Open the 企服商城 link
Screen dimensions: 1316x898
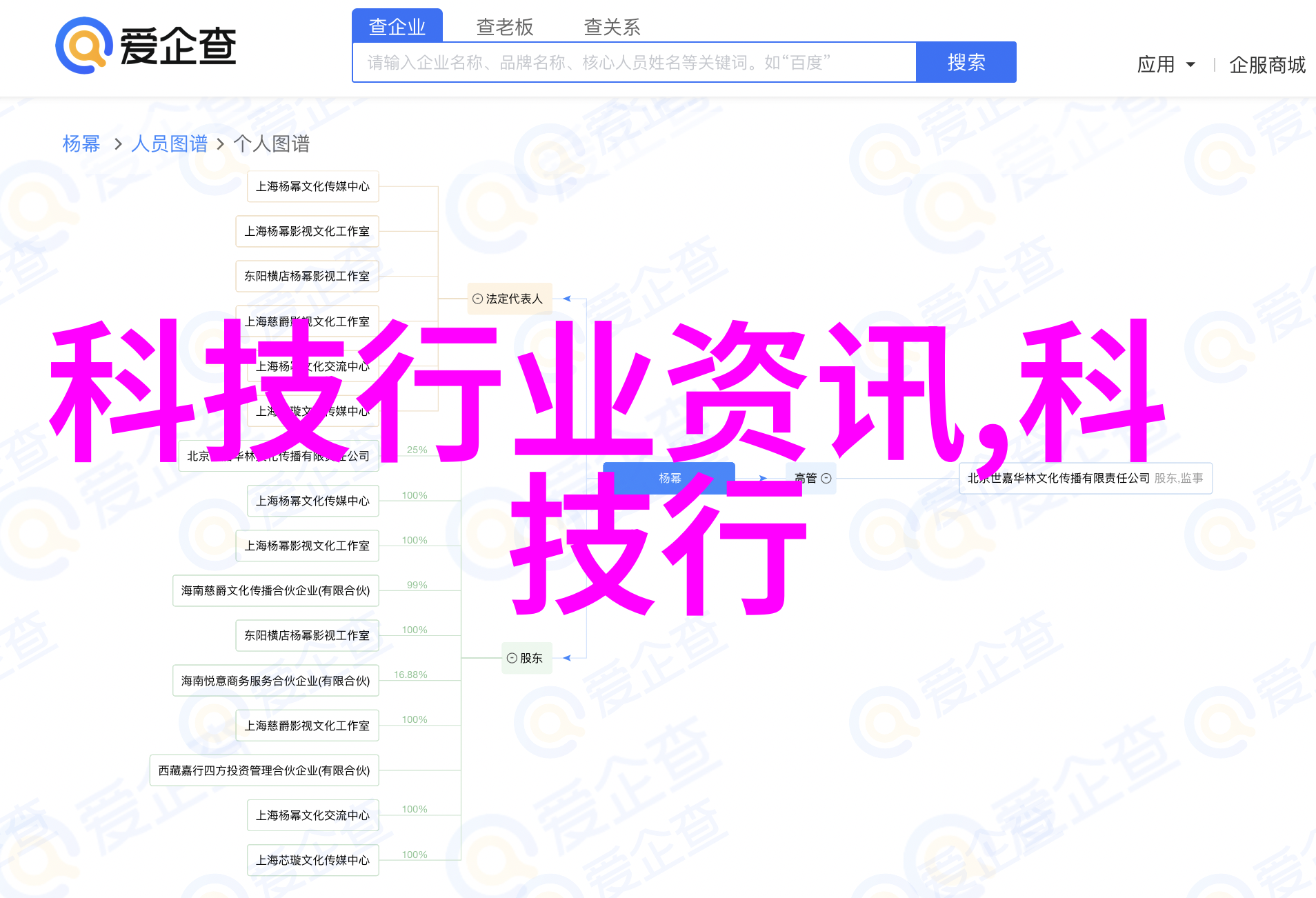(1267, 65)
